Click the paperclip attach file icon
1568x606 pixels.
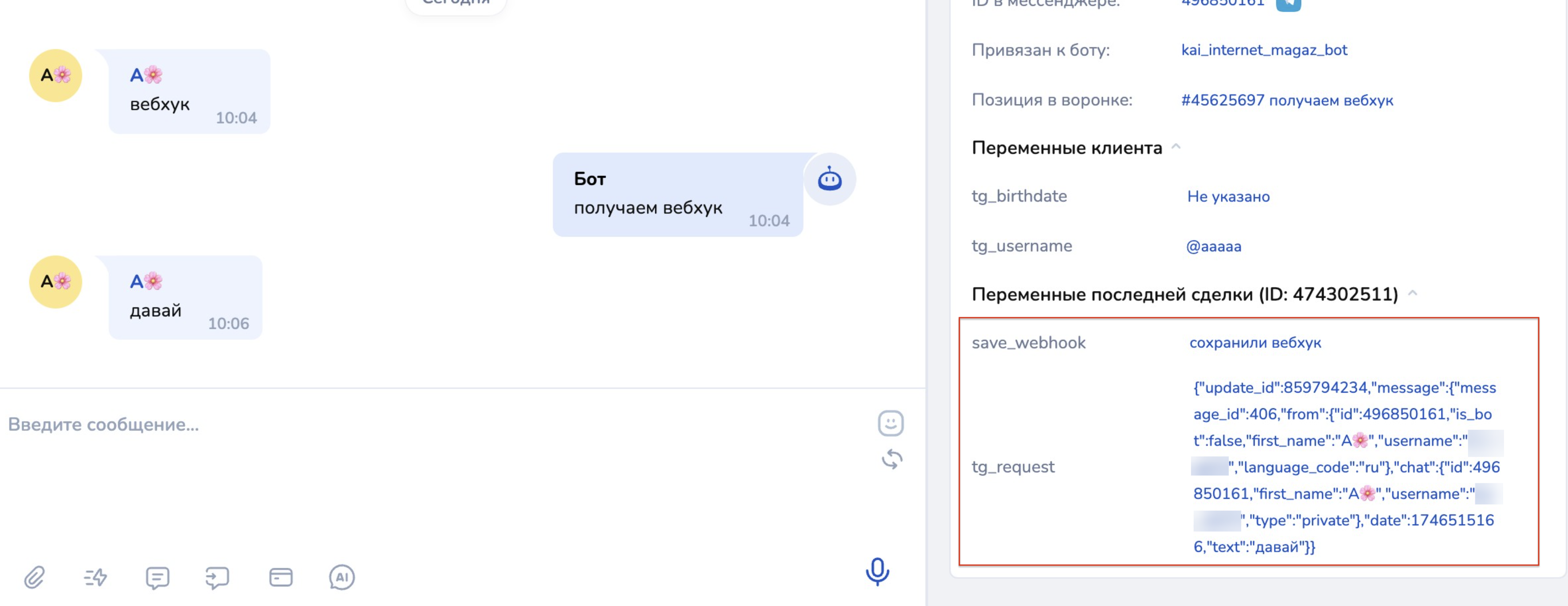point(35,577)
